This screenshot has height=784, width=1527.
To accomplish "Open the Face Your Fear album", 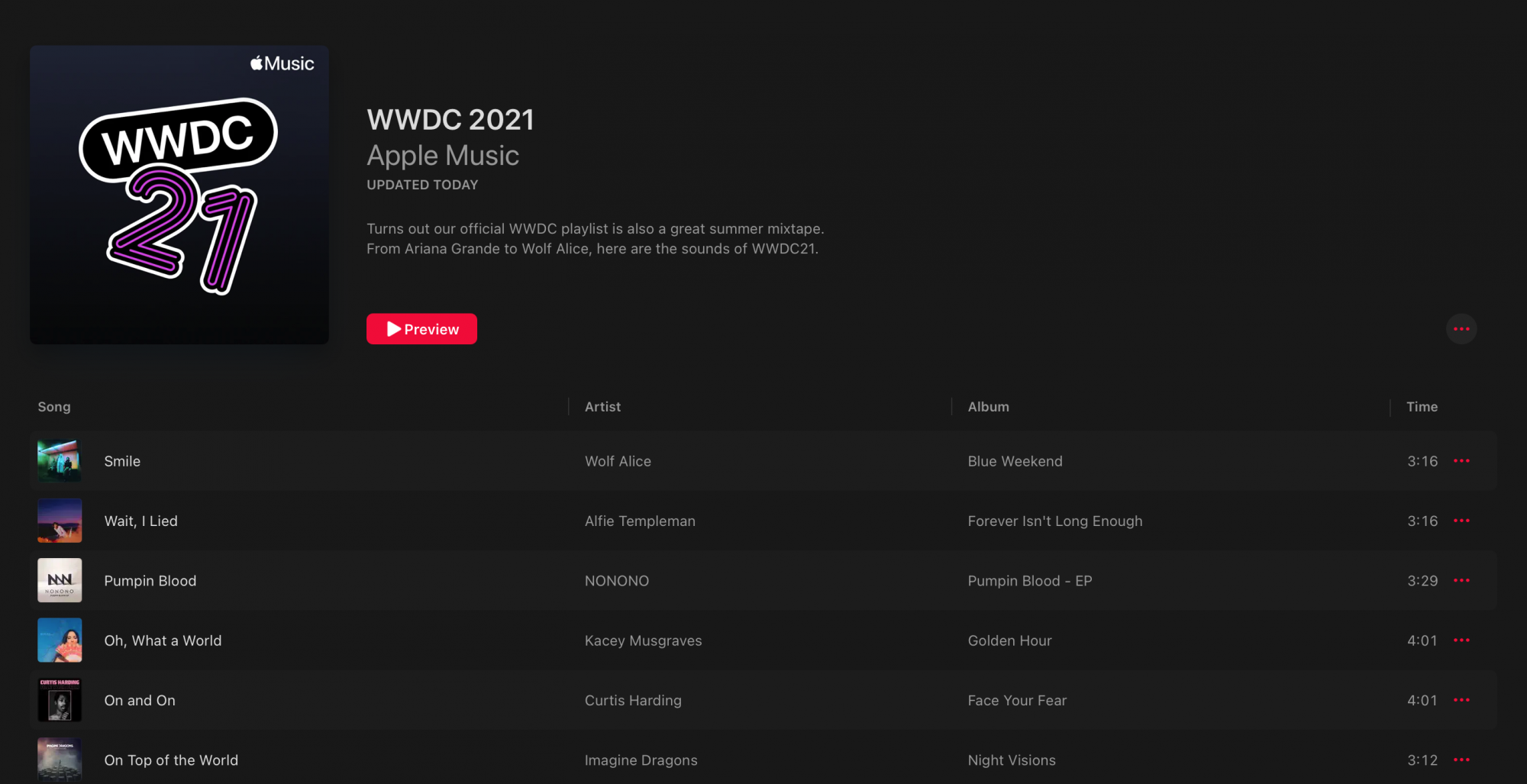I will (x=1017, y=700).
